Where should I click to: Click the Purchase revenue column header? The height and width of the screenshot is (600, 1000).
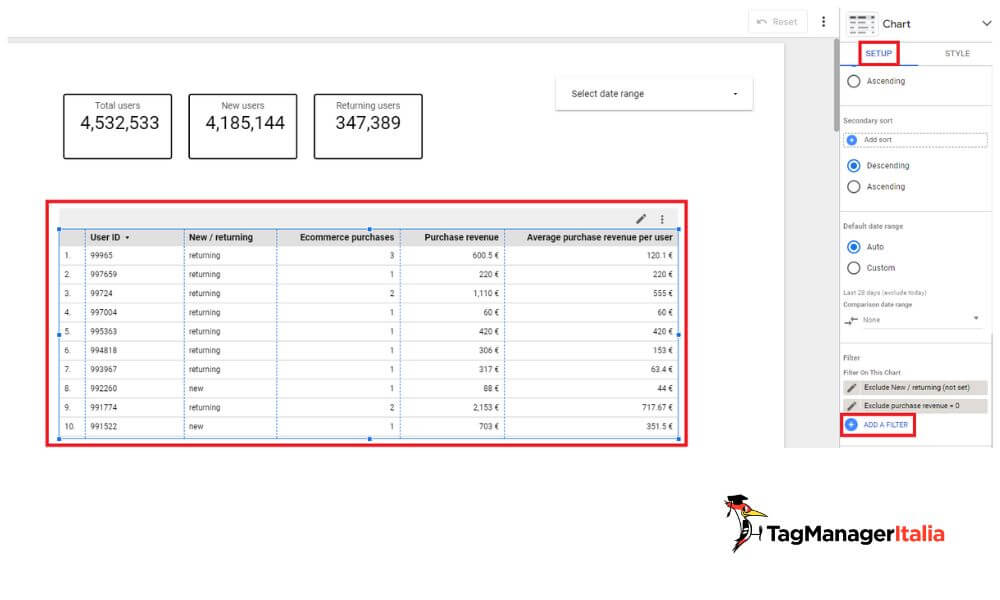(462, 237)
